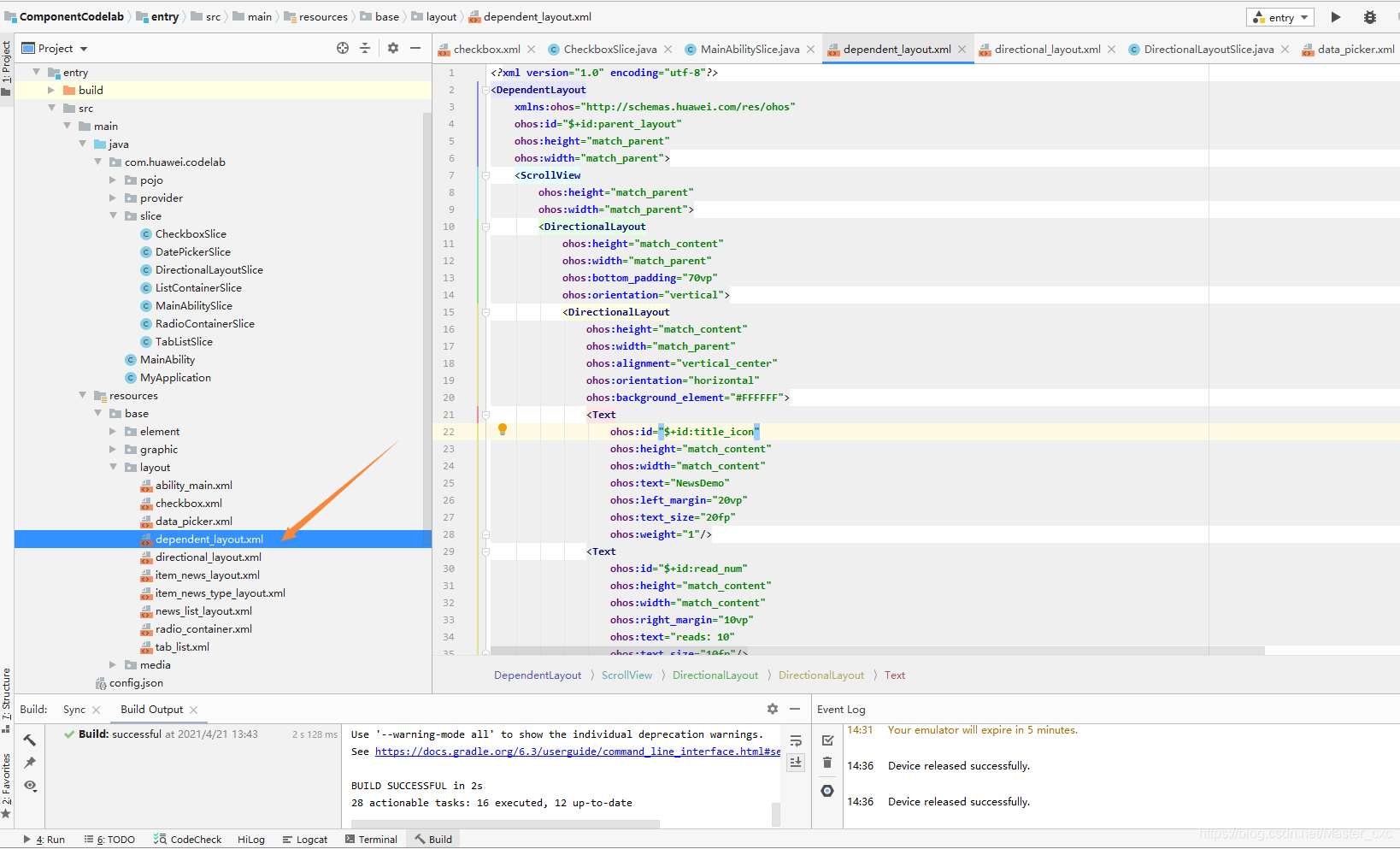
Task: Expand the build folder
Action: (x=51, y=90)
